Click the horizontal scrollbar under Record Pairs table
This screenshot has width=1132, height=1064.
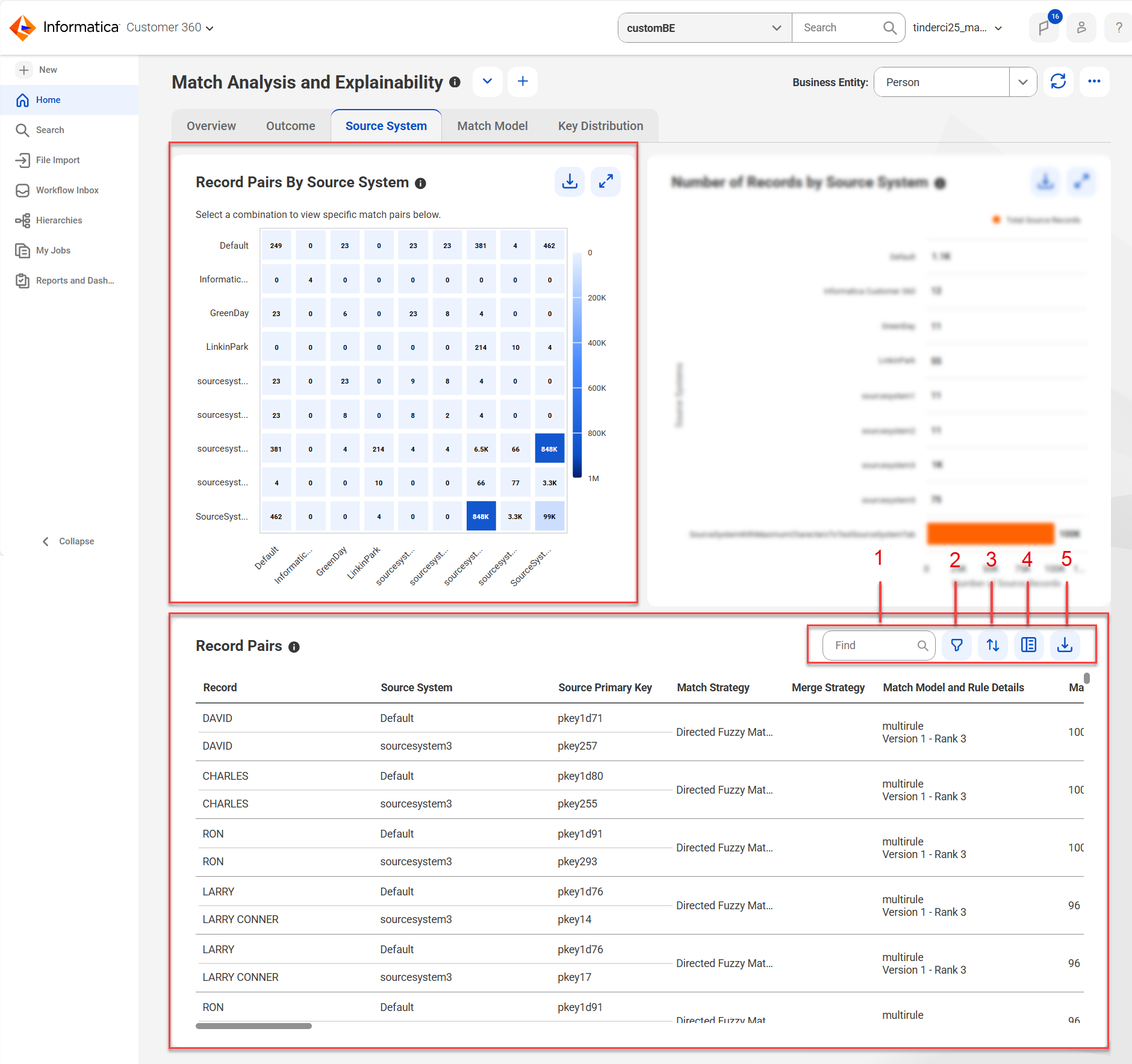(x=253, y=1026)
